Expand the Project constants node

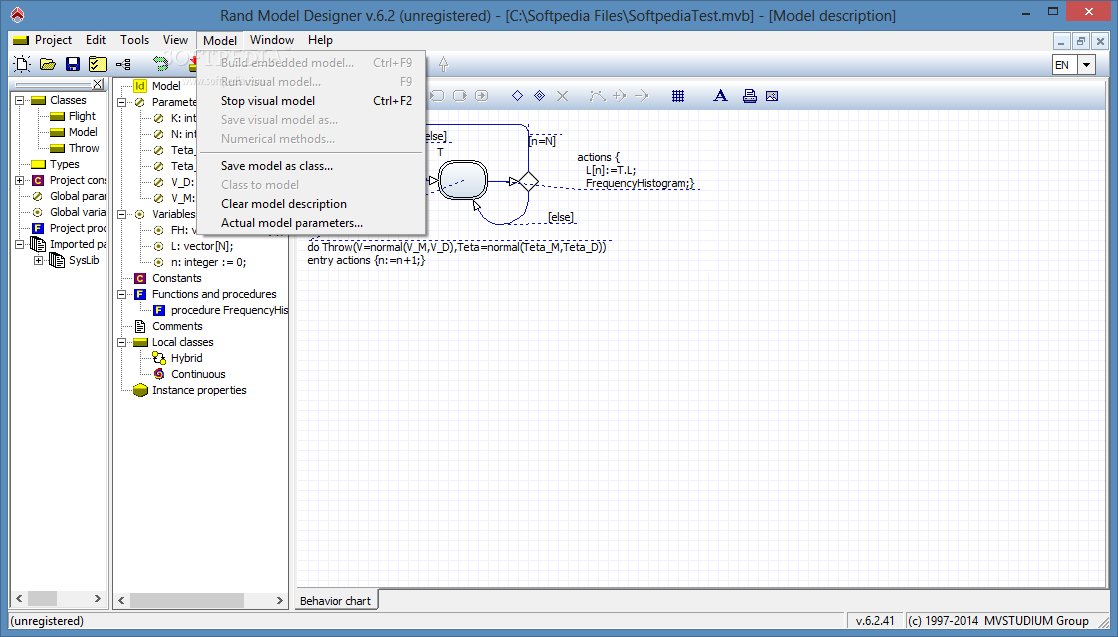coord(20,180)
